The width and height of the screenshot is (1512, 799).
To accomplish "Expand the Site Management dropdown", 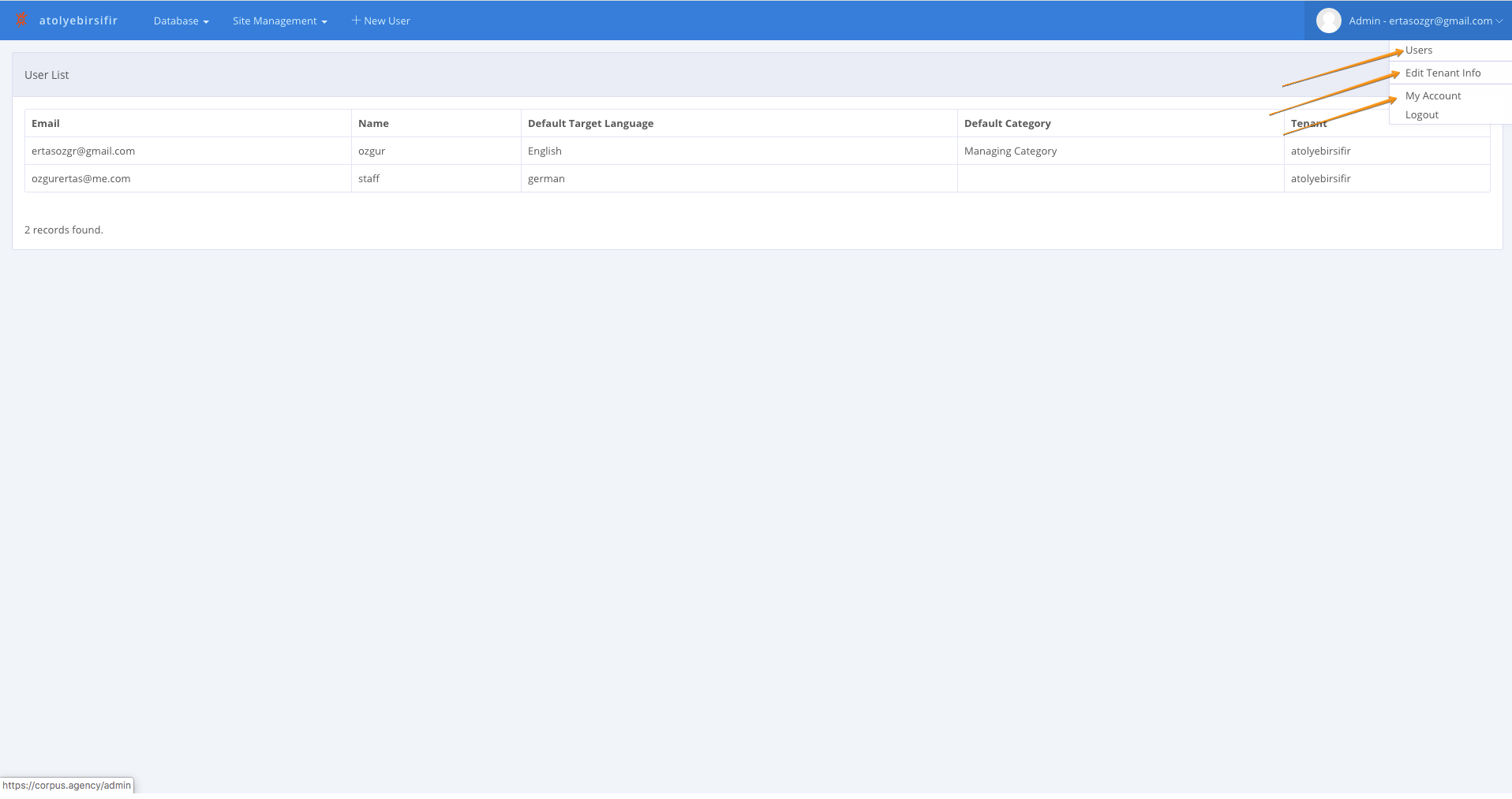I will point(279,21).
